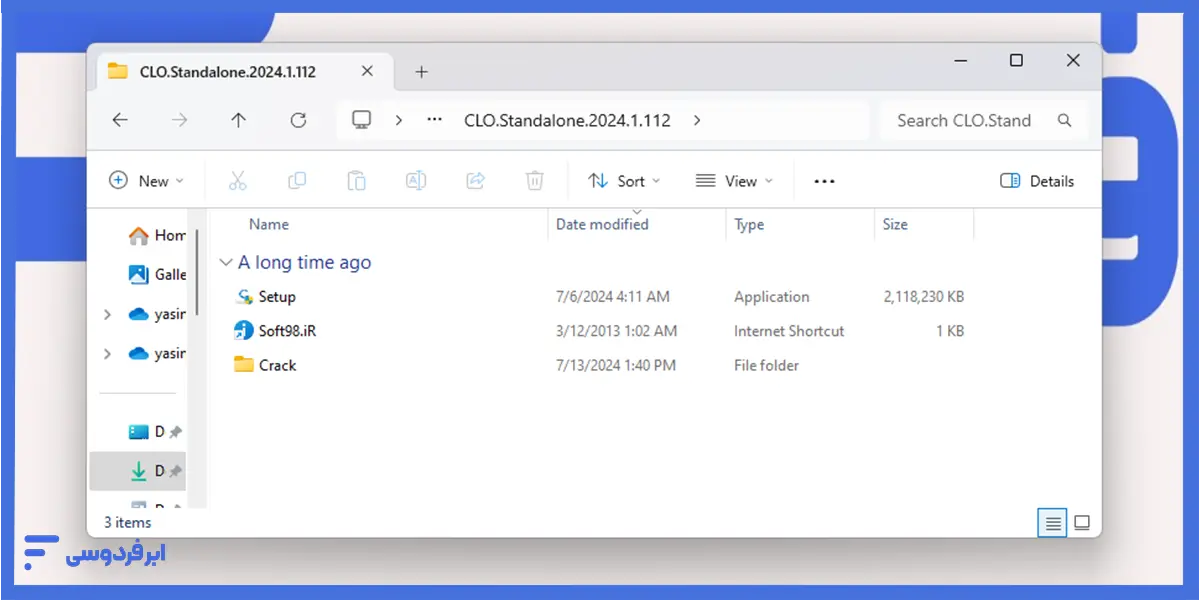Go forward with the right arrow

coord(179,120)
